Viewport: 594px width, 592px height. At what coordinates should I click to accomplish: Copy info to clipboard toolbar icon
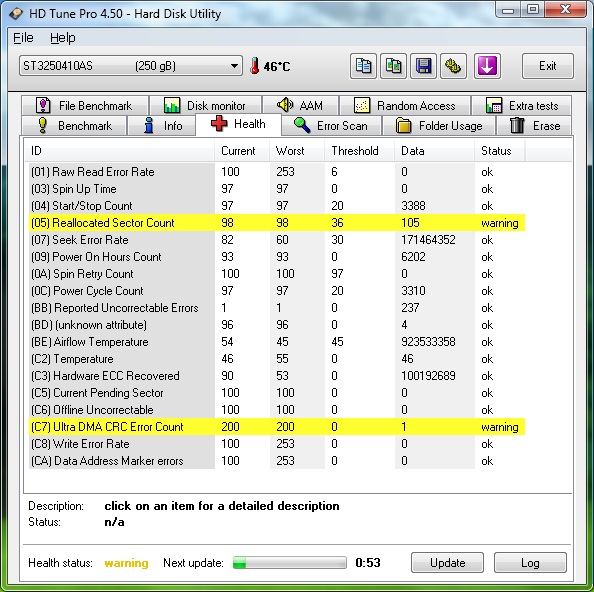363,66
